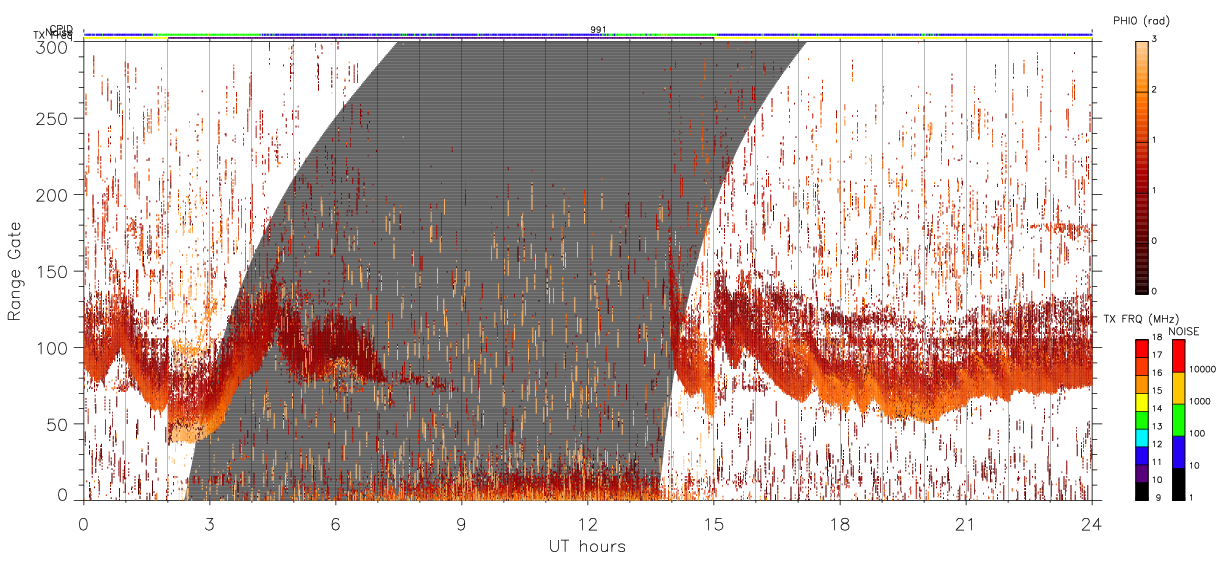Pick the yellow segment of TX FRQ colorbar
Screen dimensions: 1228x567
(1142, 400)
